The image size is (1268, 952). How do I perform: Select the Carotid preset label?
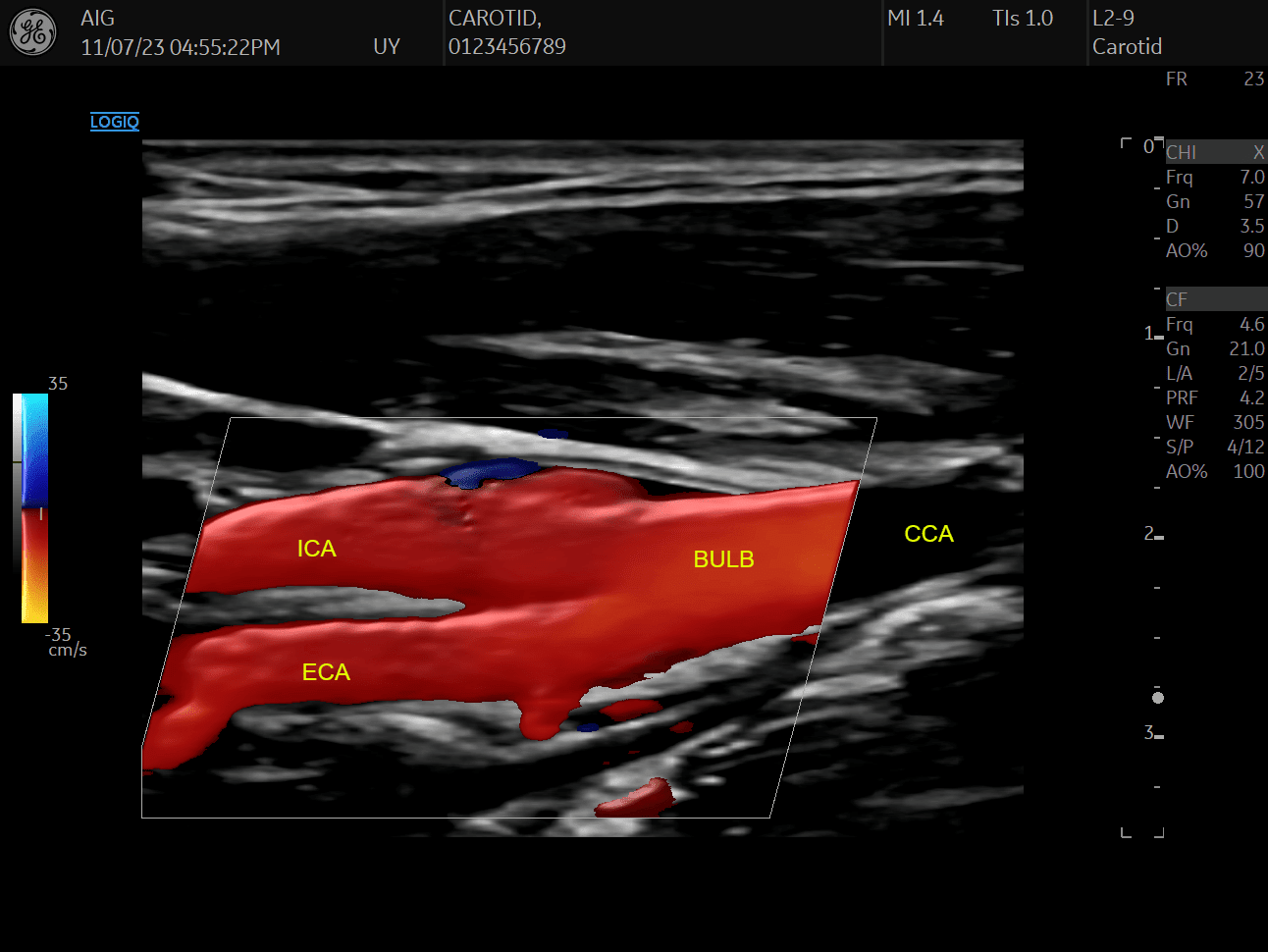coord(1127,46)
